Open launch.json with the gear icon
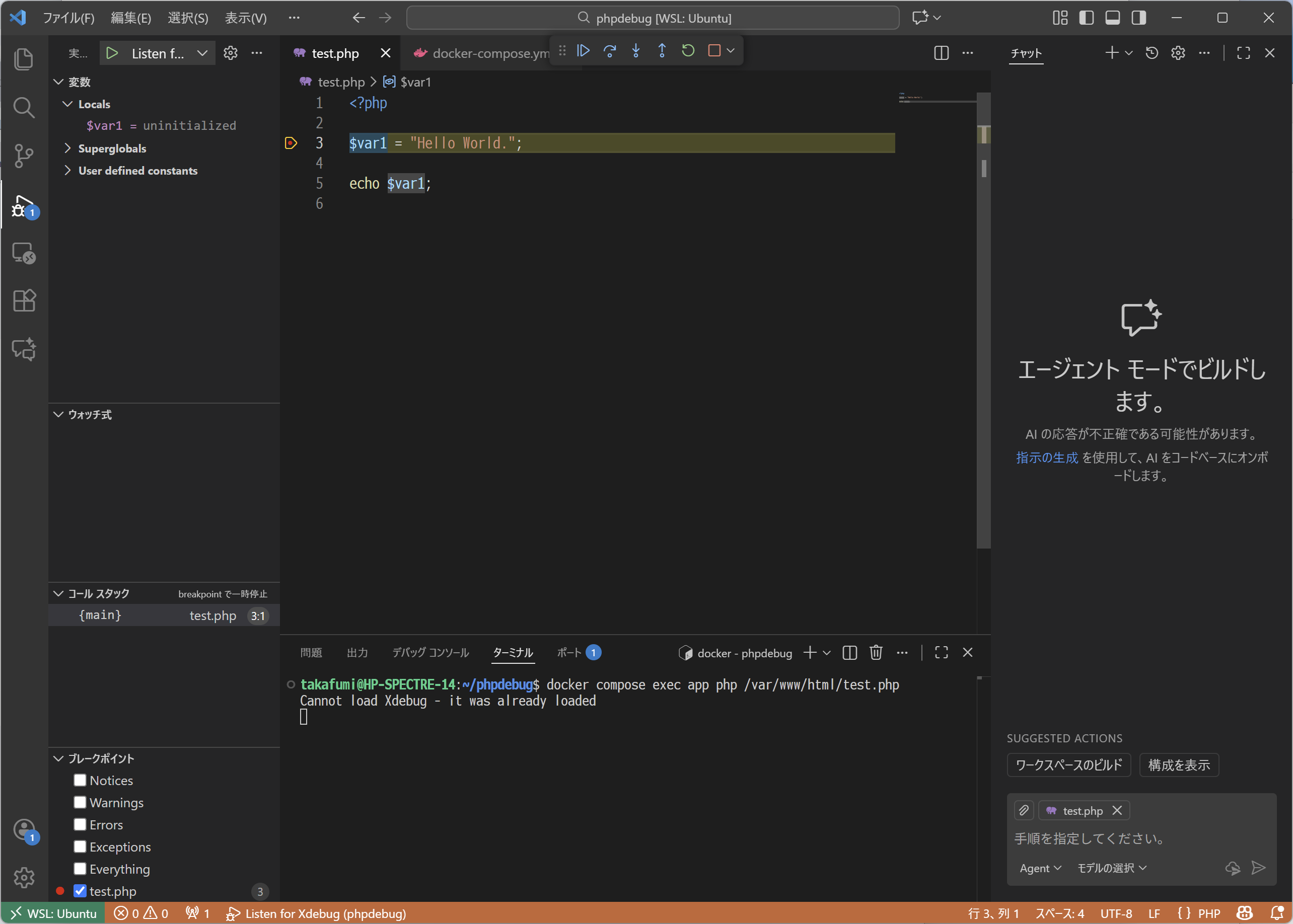 coord(230,53)
